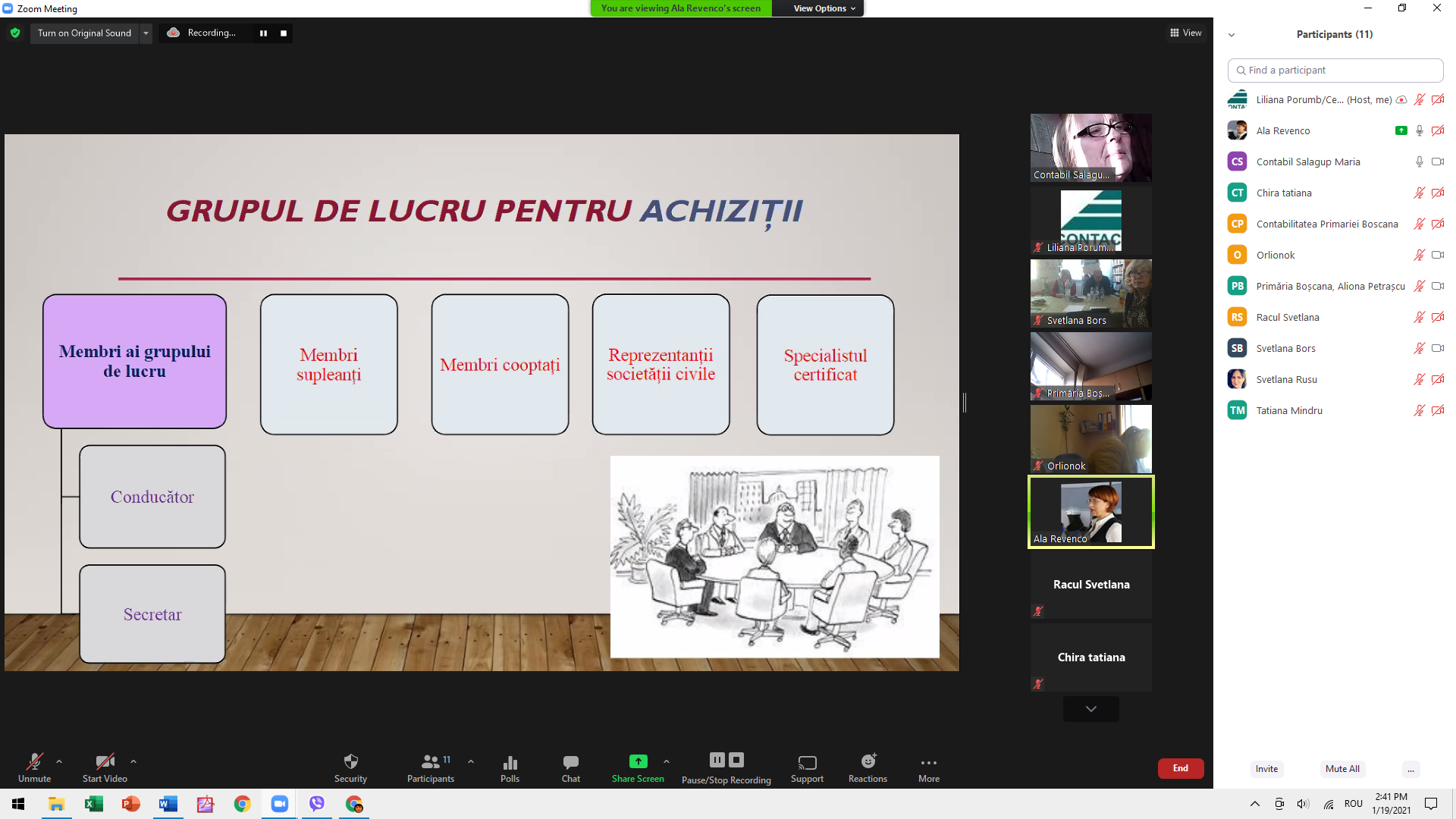Click the Mute All button

(1342, 768)
